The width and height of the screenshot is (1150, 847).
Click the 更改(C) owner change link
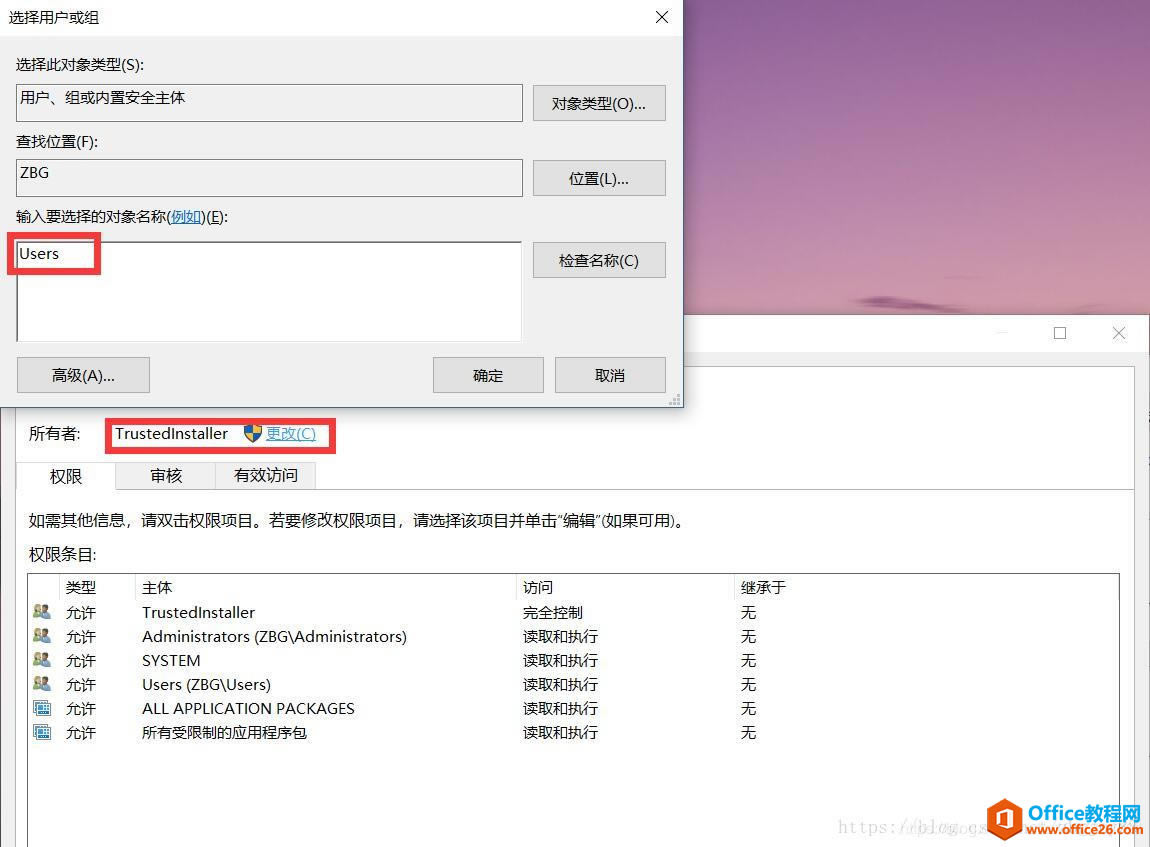click(x=290, y=434)
